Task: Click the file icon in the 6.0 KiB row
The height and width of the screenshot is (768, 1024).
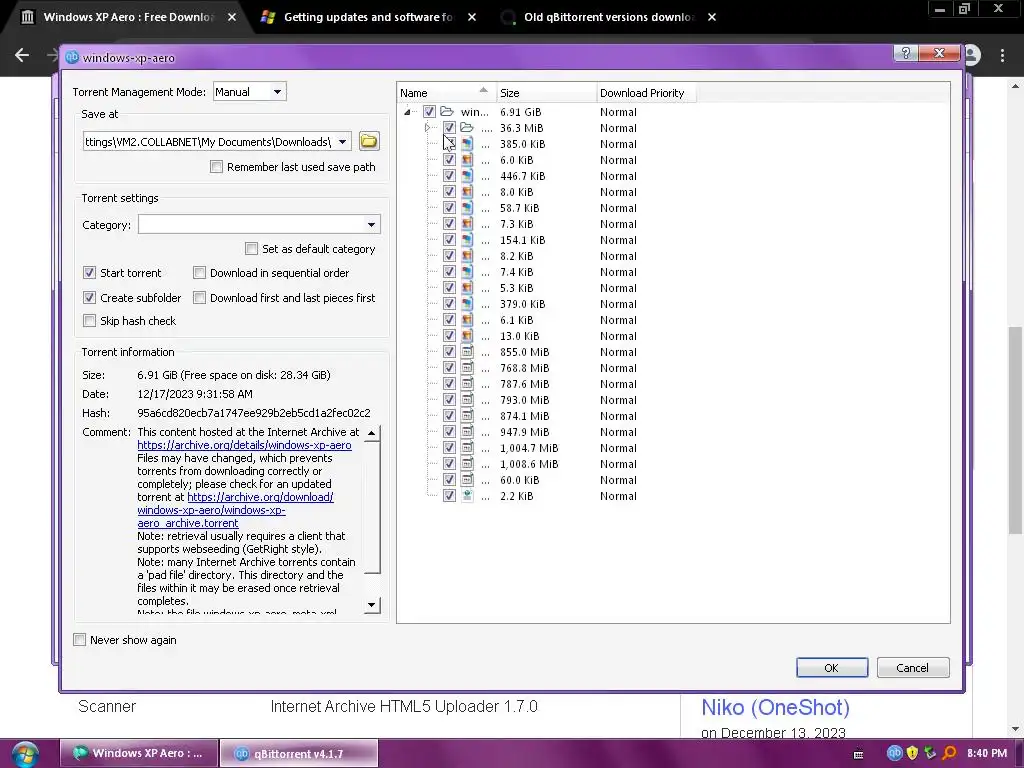Action: [x=467, y=160]
